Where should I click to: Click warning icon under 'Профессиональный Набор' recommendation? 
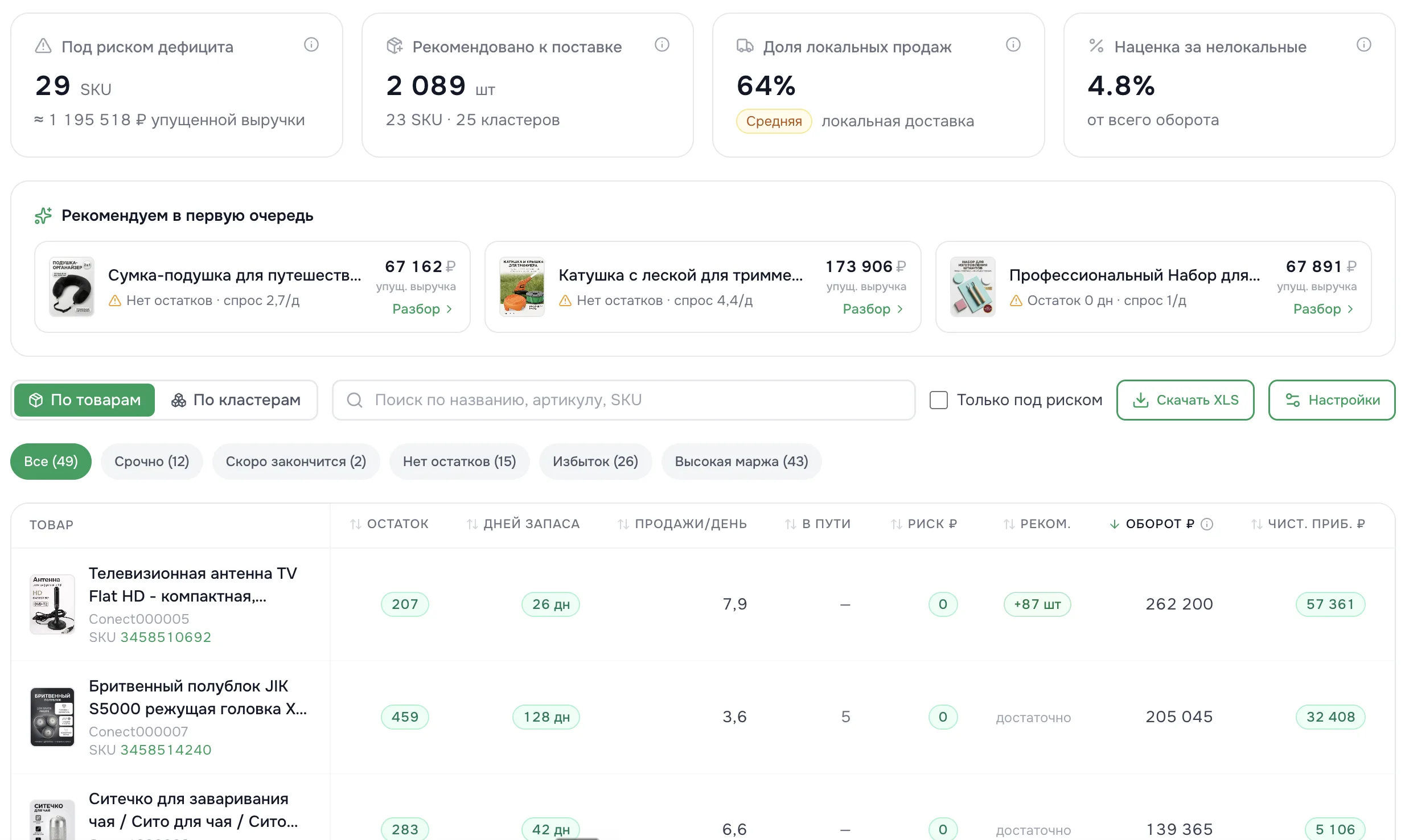pyautogui.click(x=1016, y=300)
